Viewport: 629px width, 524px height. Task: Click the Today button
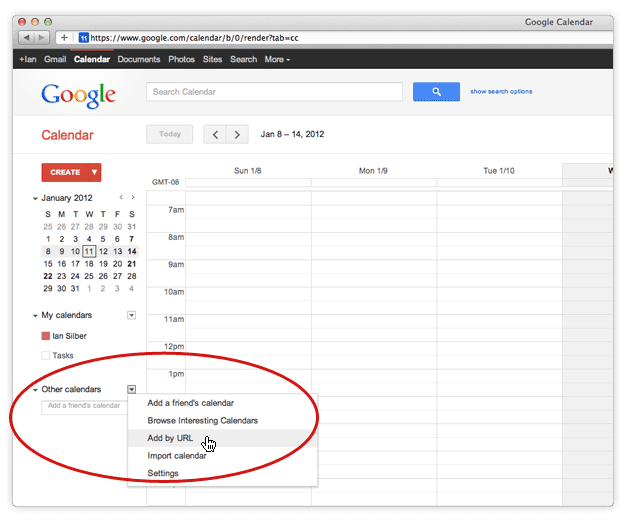(x=170, y=134)
